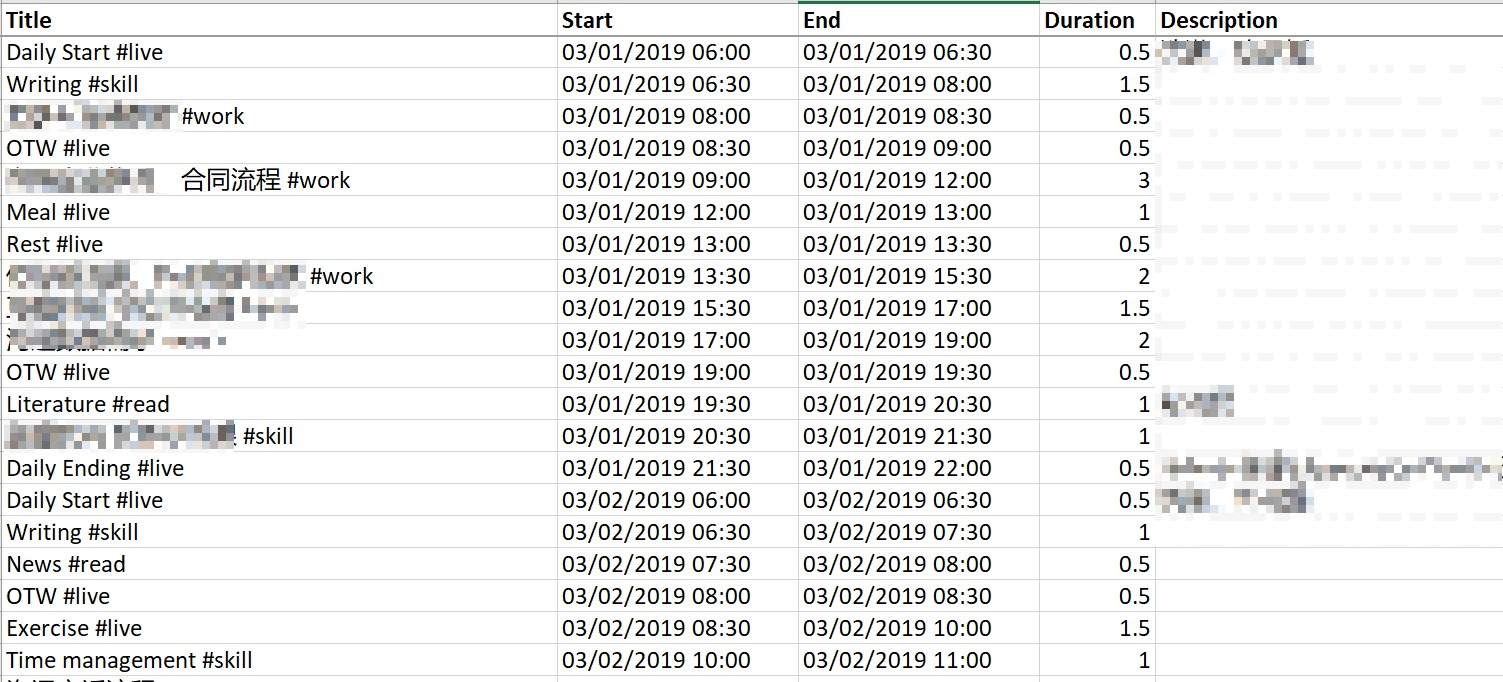Click the cell containing '合同流程 #work'
This screenshot has width=1503, height=682.
279,180
